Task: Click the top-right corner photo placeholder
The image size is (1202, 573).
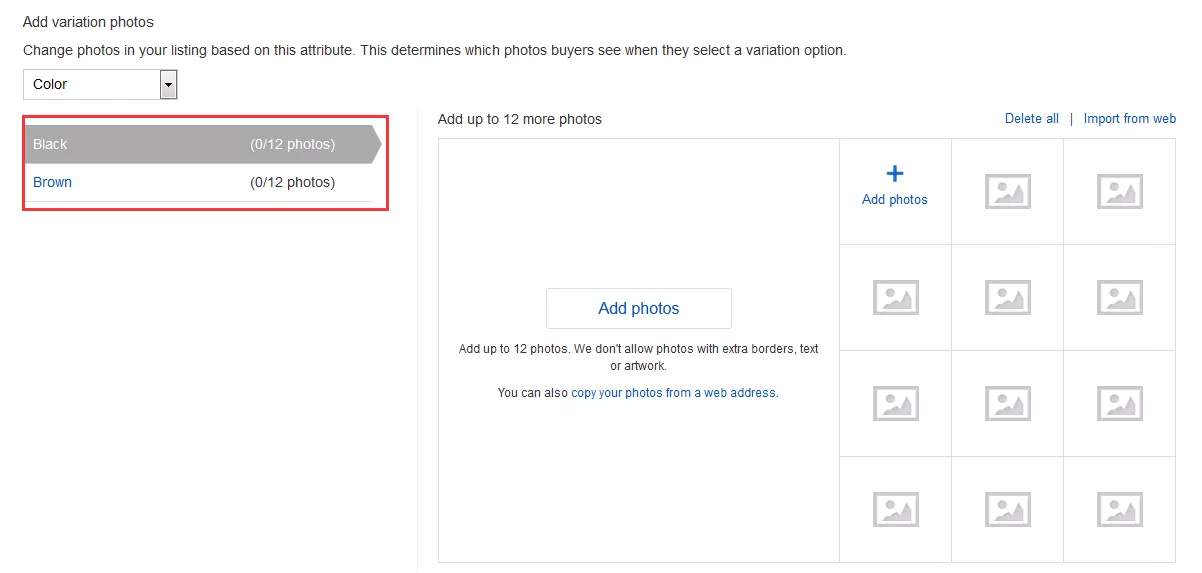Action: pos(1119,191)
